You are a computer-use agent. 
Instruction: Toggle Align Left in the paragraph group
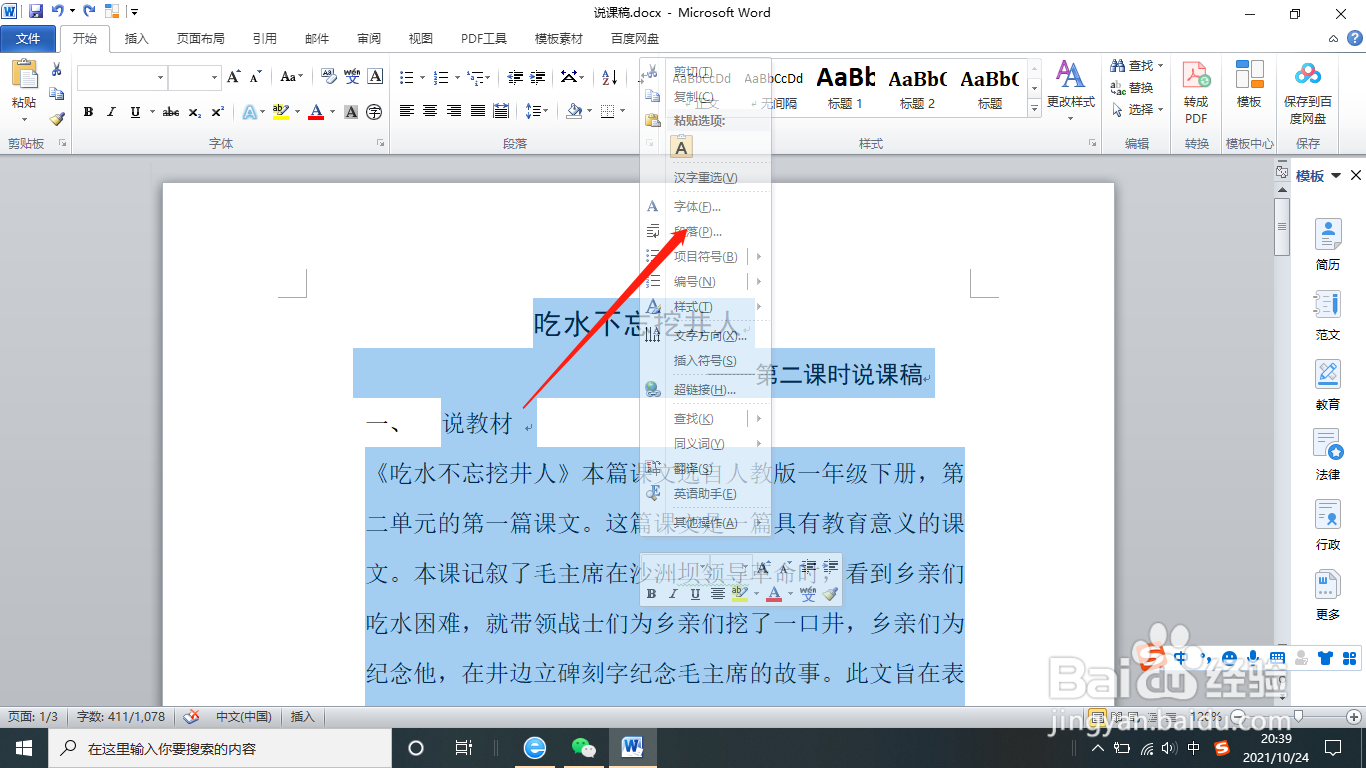[407, 111]
